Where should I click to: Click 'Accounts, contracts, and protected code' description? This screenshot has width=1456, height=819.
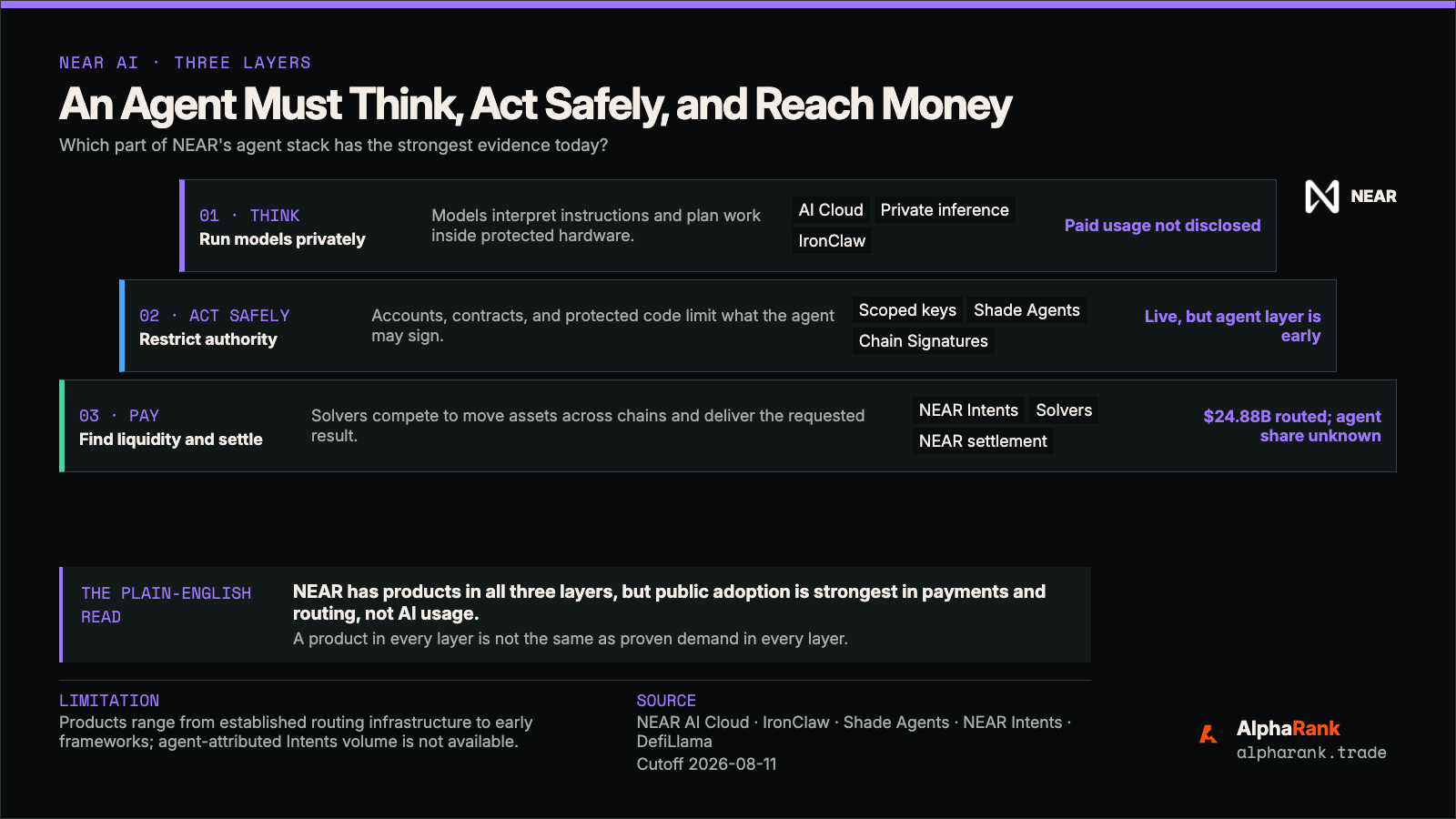point(602,326)
